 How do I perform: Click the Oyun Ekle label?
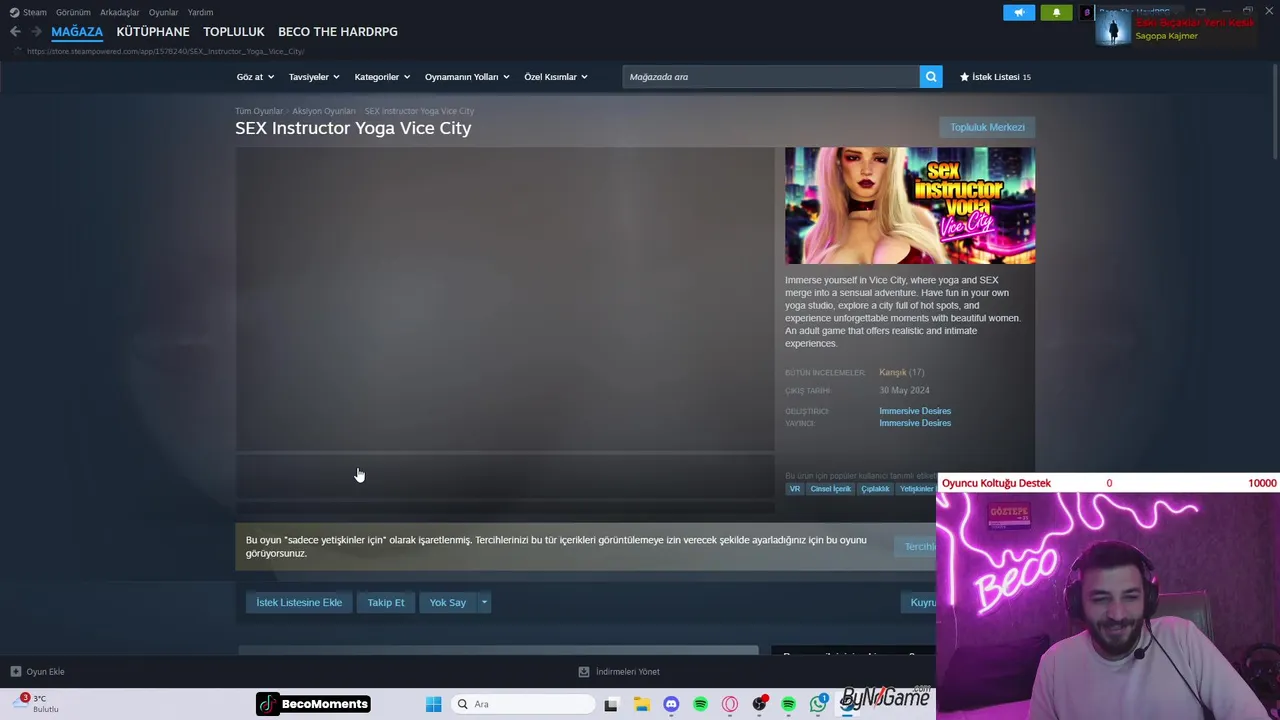point(46,672)
